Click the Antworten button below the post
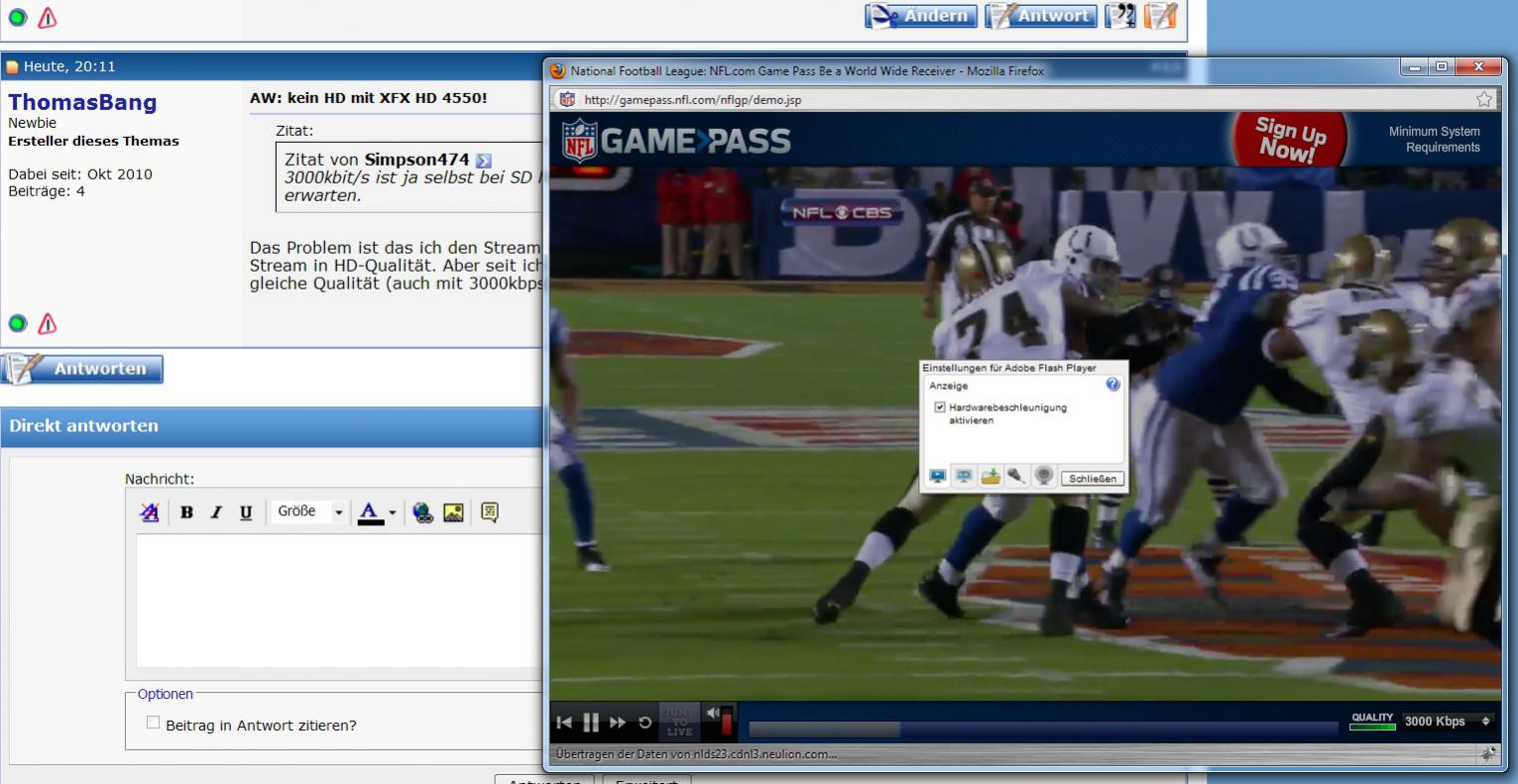This screenshot has width=1518, height=784. 82,369
